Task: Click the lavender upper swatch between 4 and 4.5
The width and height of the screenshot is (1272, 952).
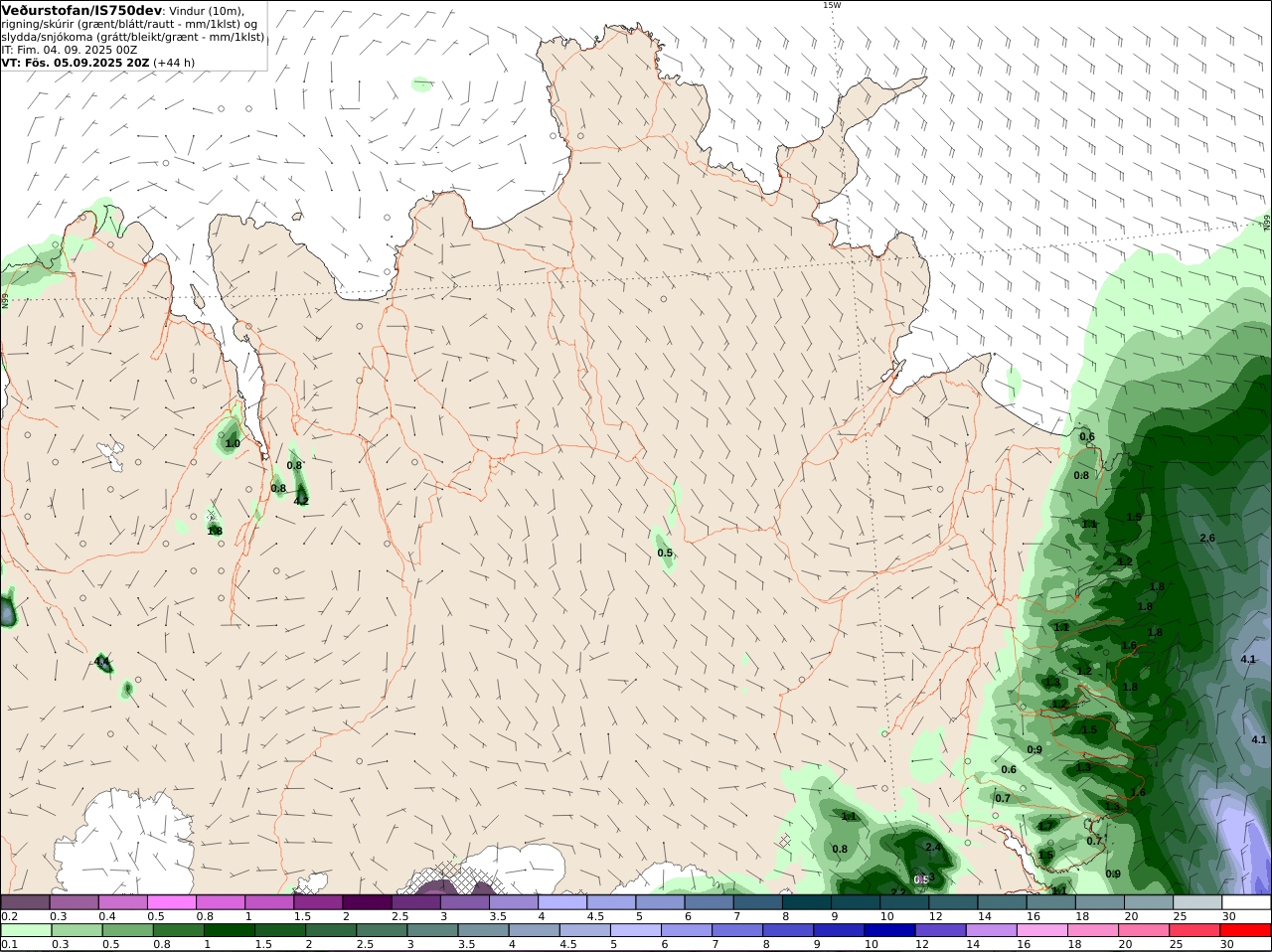Action: [x=561, y=901]
